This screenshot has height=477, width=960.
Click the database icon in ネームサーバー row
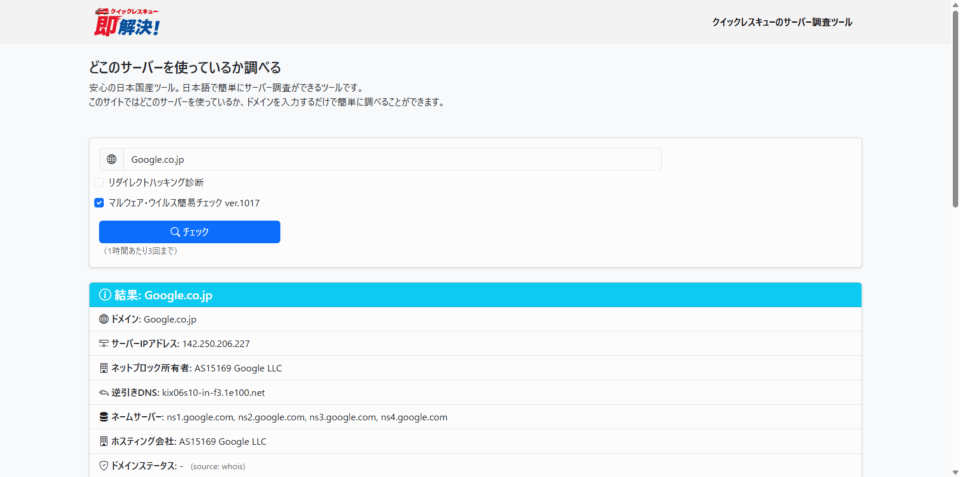[103, 417]
